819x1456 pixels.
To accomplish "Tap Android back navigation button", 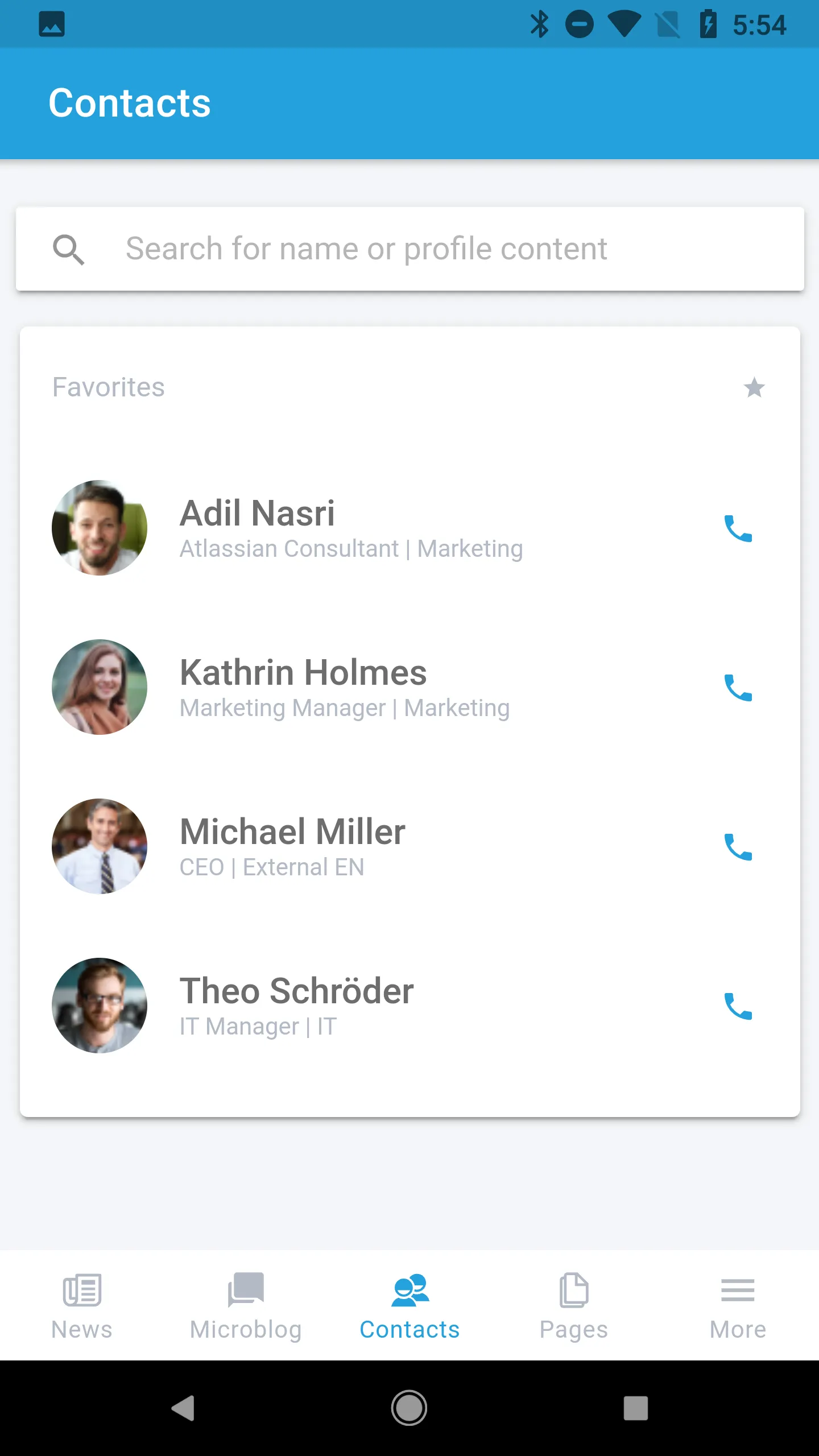I will click(x=183, y=1408).
